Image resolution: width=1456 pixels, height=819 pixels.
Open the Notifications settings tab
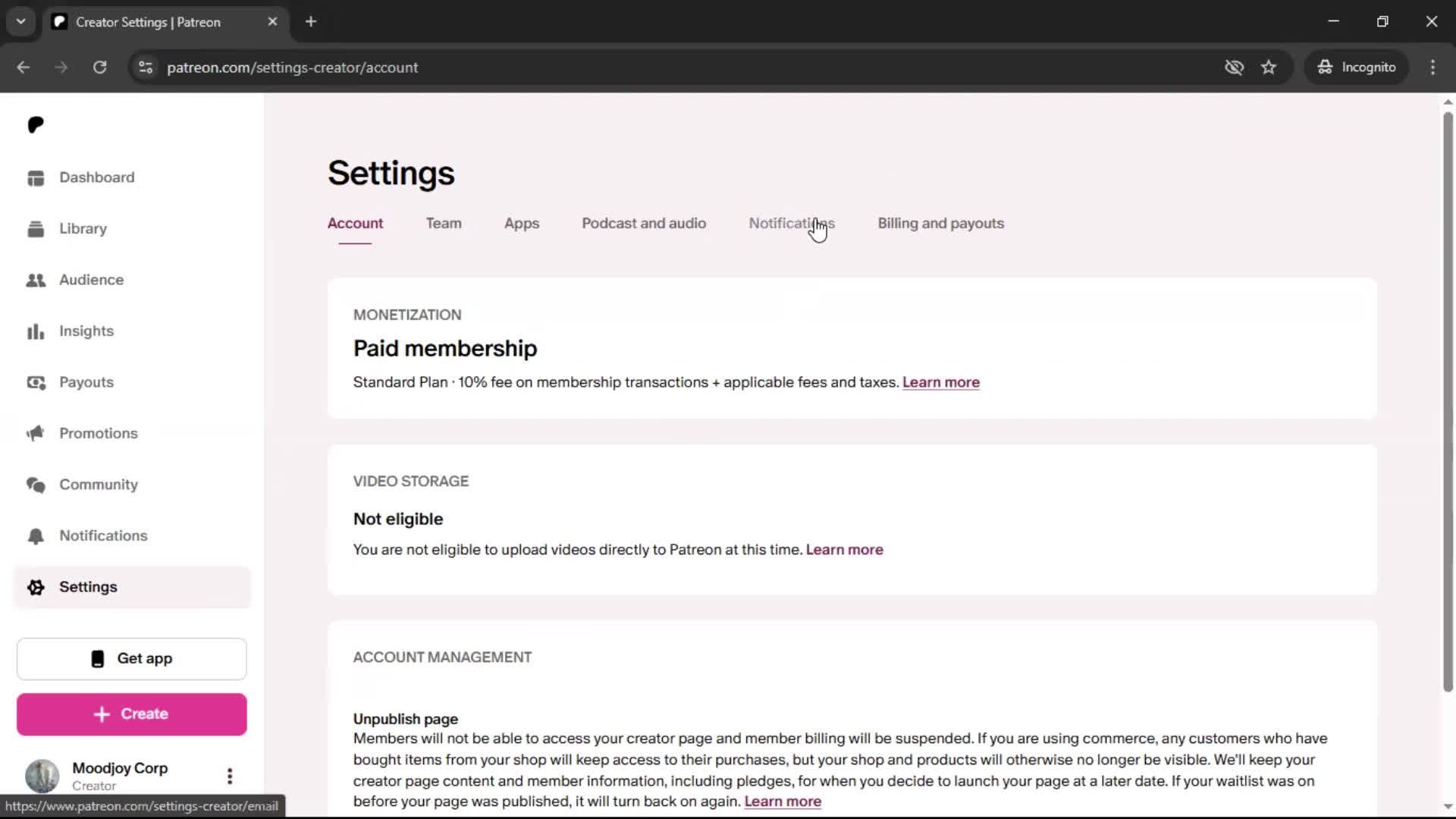[791, 224]
